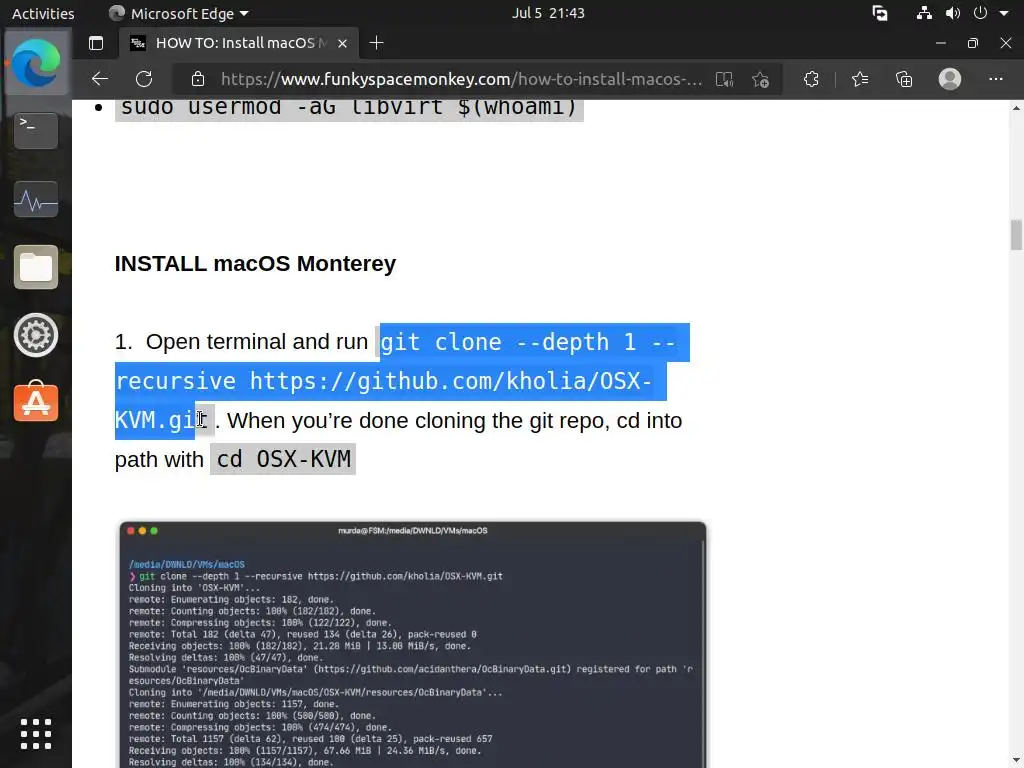Click the vertical scrollbar thumb

[x=1016, y=235]
